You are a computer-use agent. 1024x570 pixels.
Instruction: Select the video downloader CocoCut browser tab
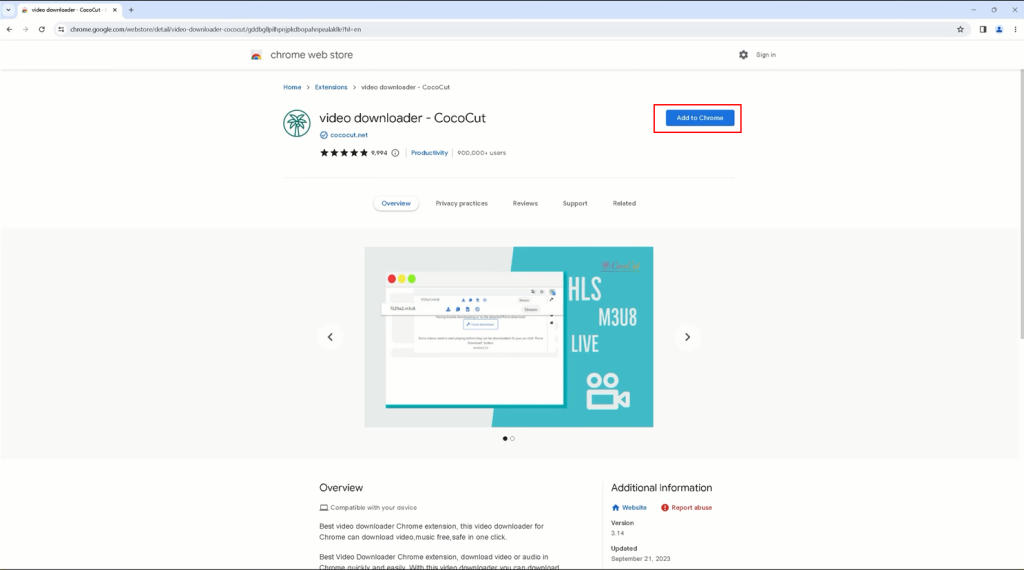click(x=69, y=10)
